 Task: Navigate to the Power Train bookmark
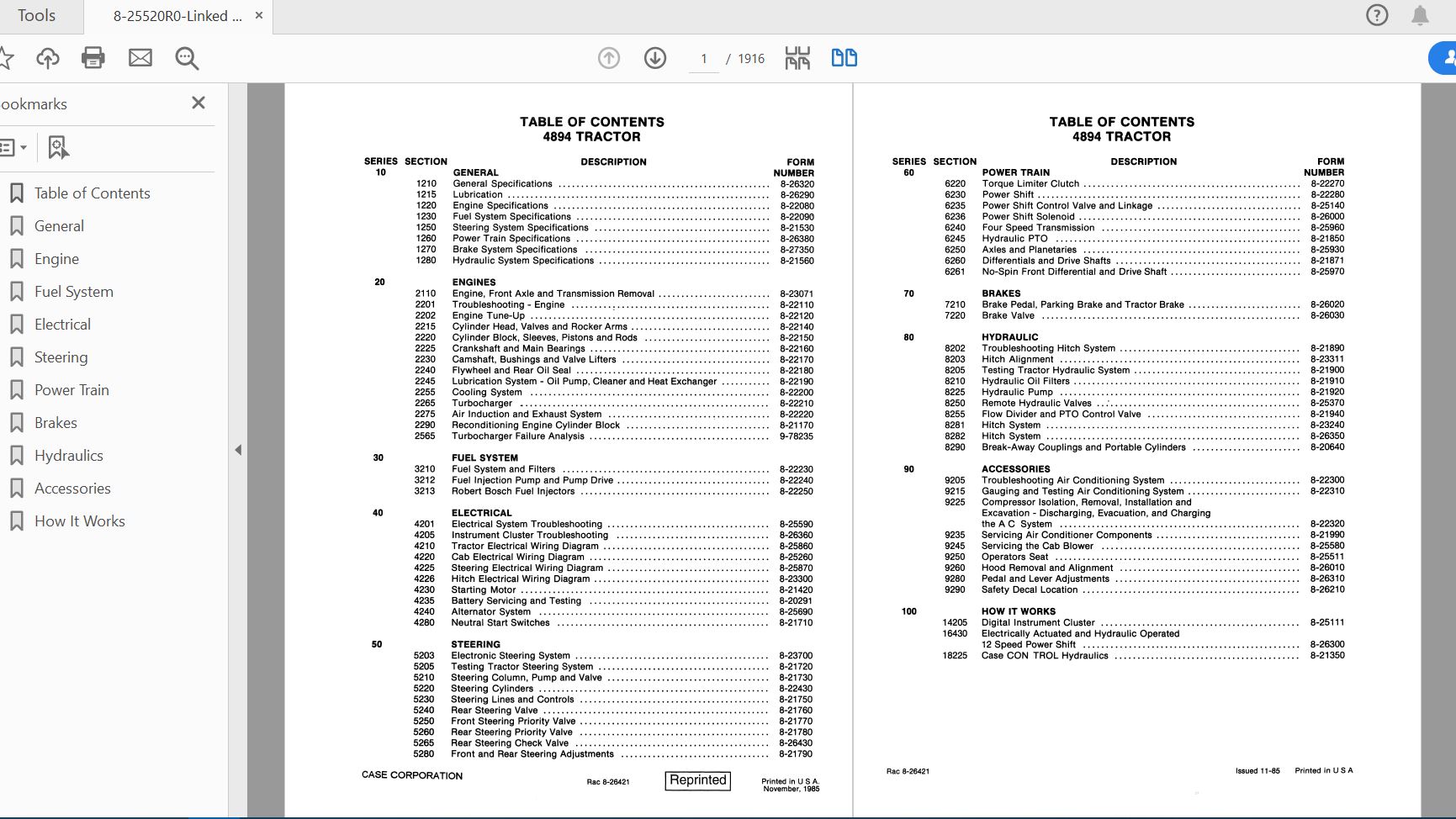[x=71, y=390]
